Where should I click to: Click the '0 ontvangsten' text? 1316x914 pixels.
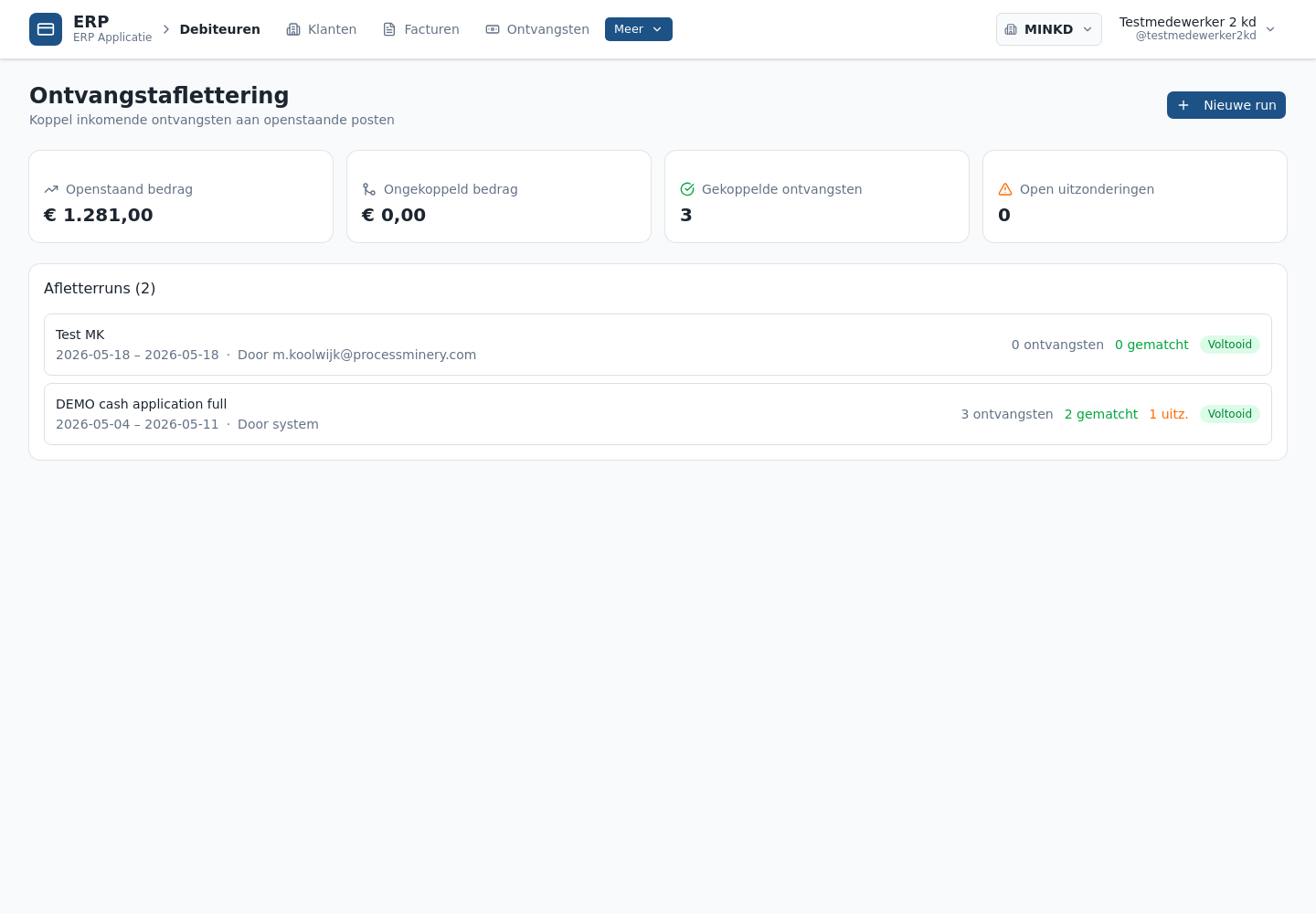tap(1057, 345)
